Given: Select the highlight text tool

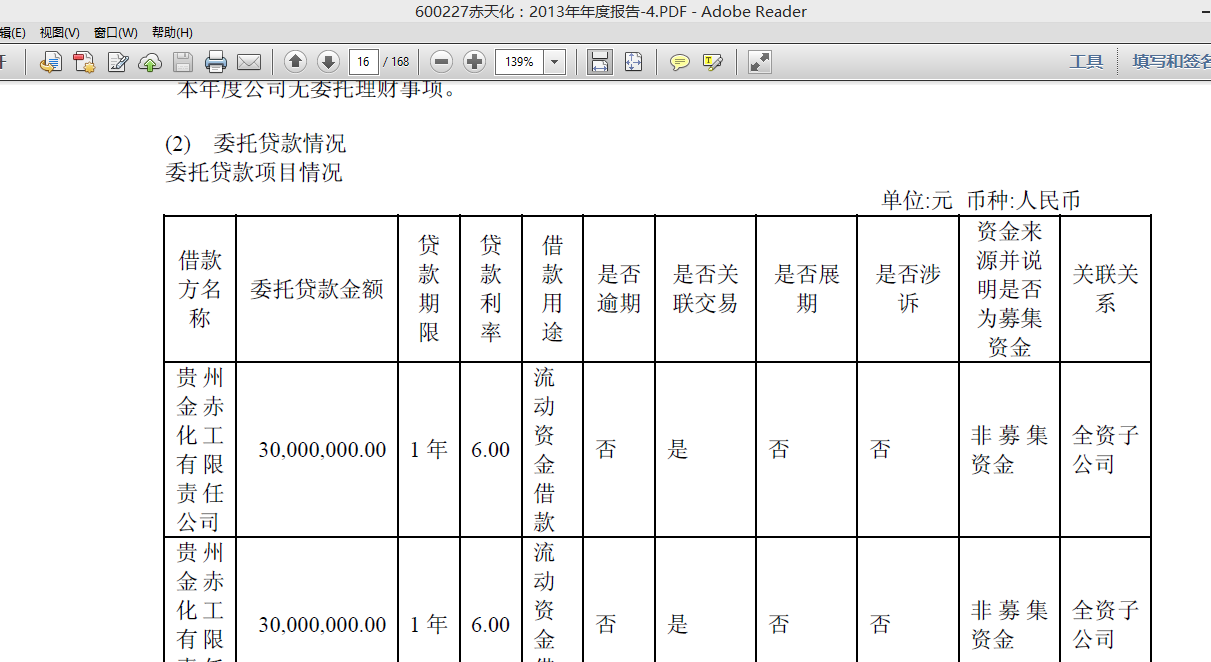Looking at the screenshot, I should 713,62.
